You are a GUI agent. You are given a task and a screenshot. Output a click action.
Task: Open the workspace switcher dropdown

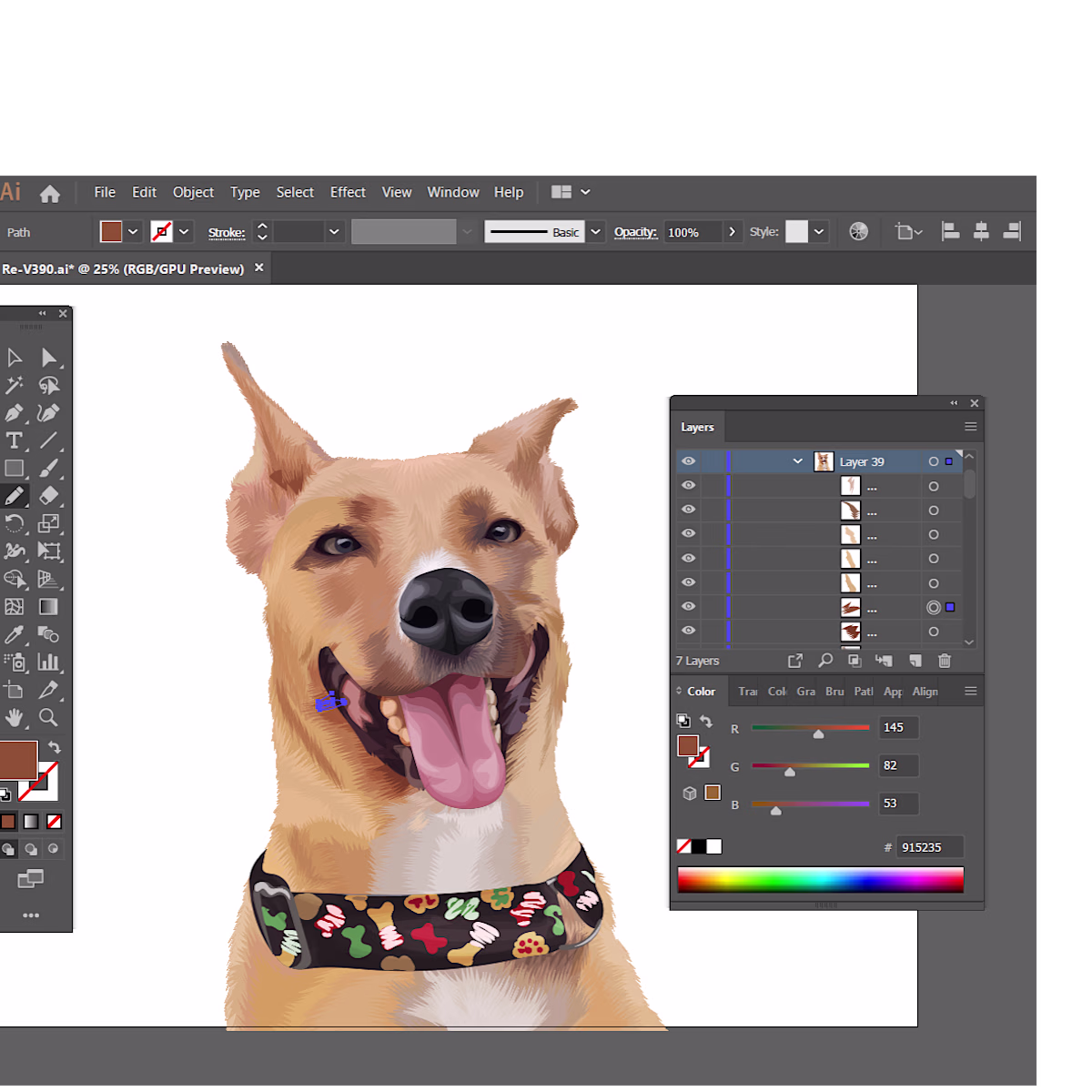tap(585, 192)
